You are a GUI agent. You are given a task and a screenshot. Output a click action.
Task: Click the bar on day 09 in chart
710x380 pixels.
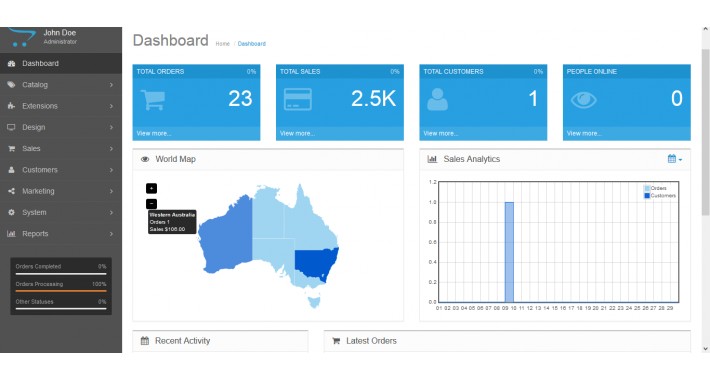coord(509,252)
